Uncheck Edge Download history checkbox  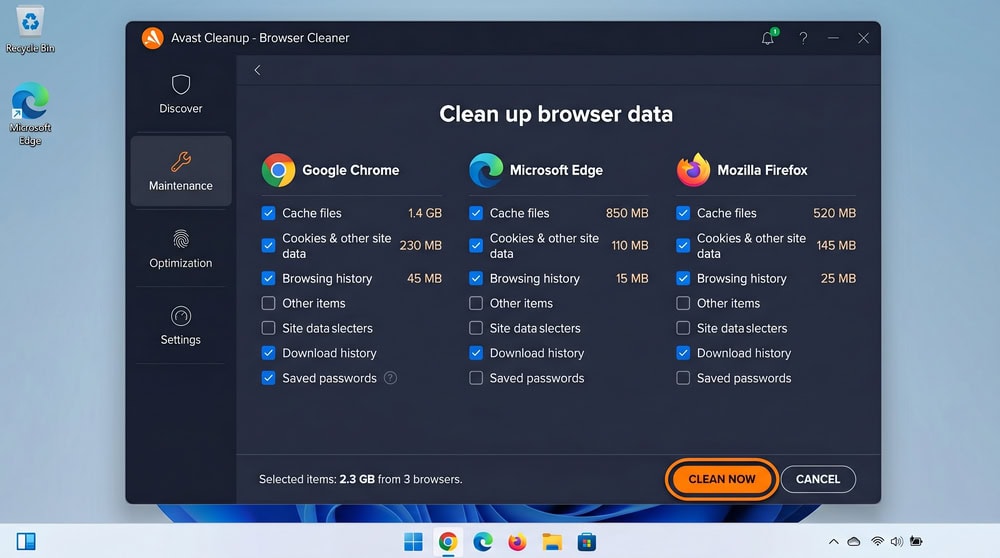pyautogui.click(x=476, y=353)
